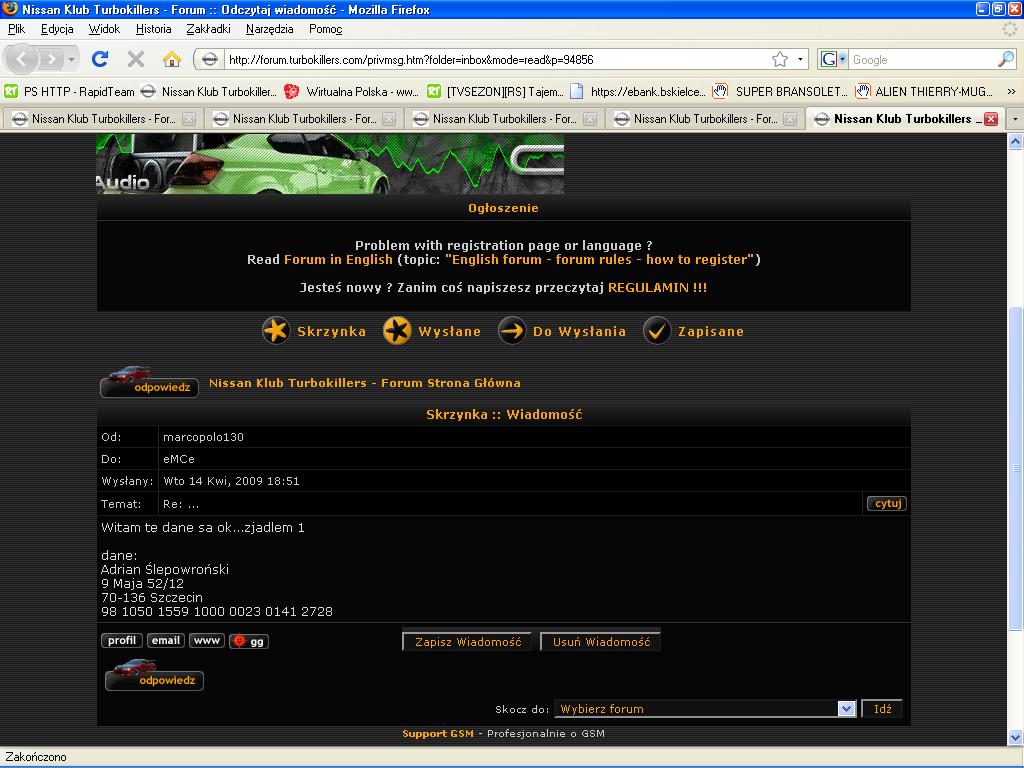Open the REGULAMIN !!! link
Screen dimensions: 1024x768
657,287
